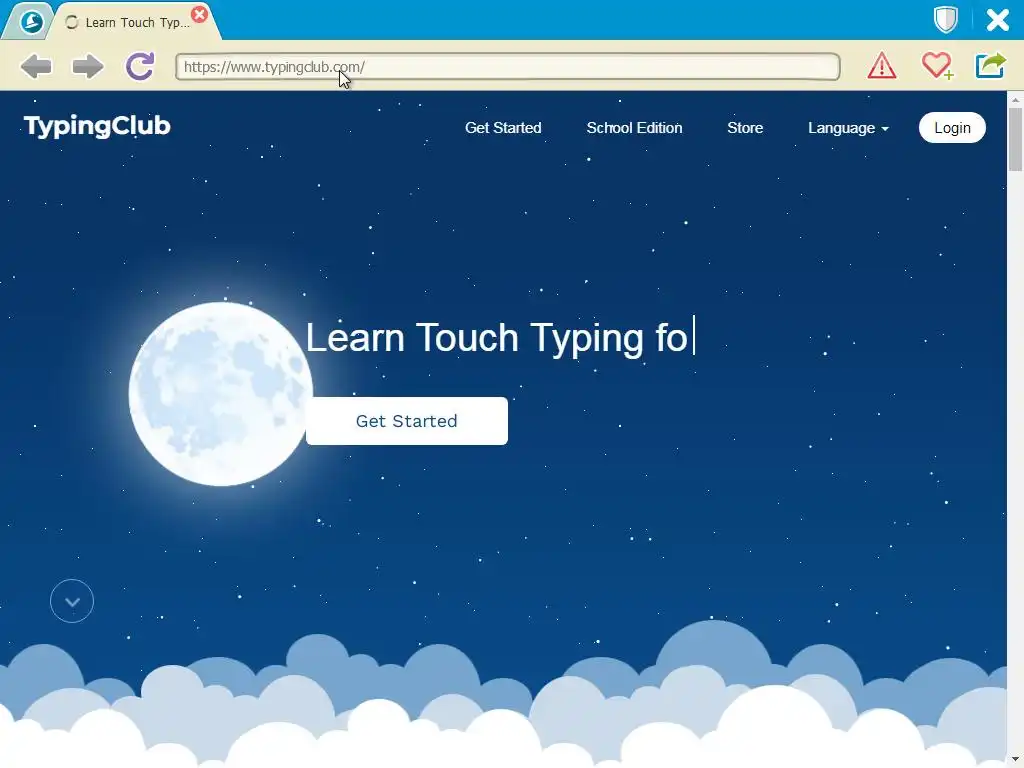This screenshot has width=1024, height=768.
Task: Close the Learn Touch Typing tab
Action: click(200, 14)
